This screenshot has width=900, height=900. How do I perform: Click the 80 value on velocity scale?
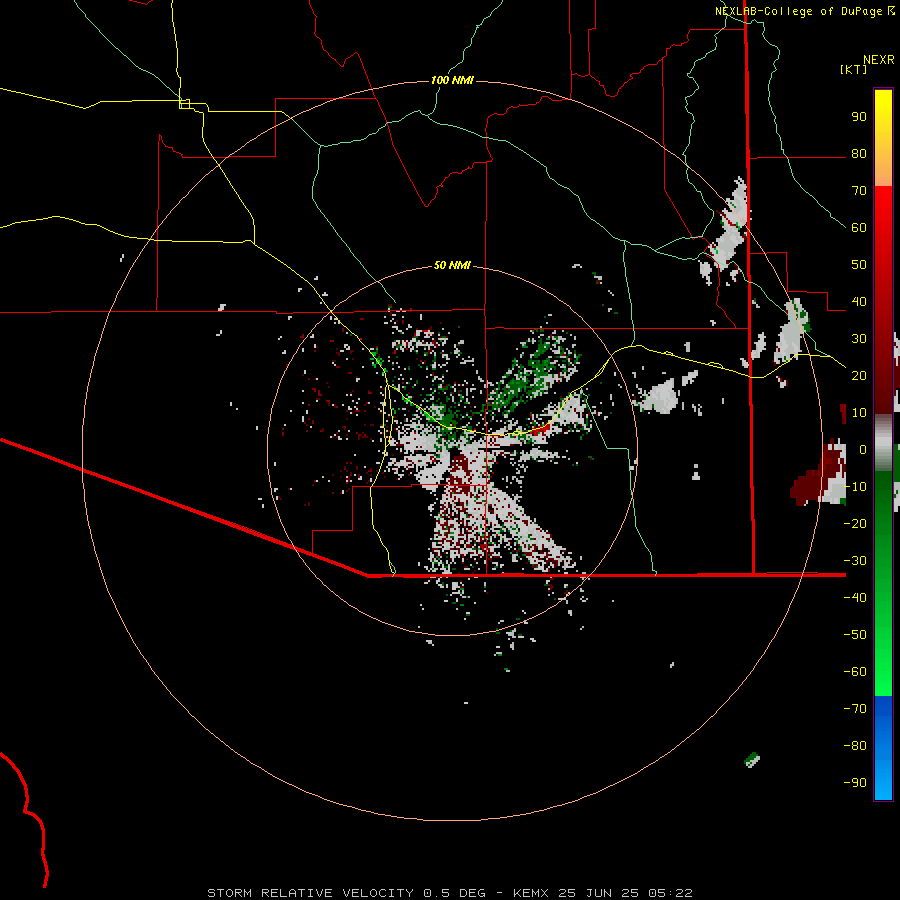pos(859,154)
